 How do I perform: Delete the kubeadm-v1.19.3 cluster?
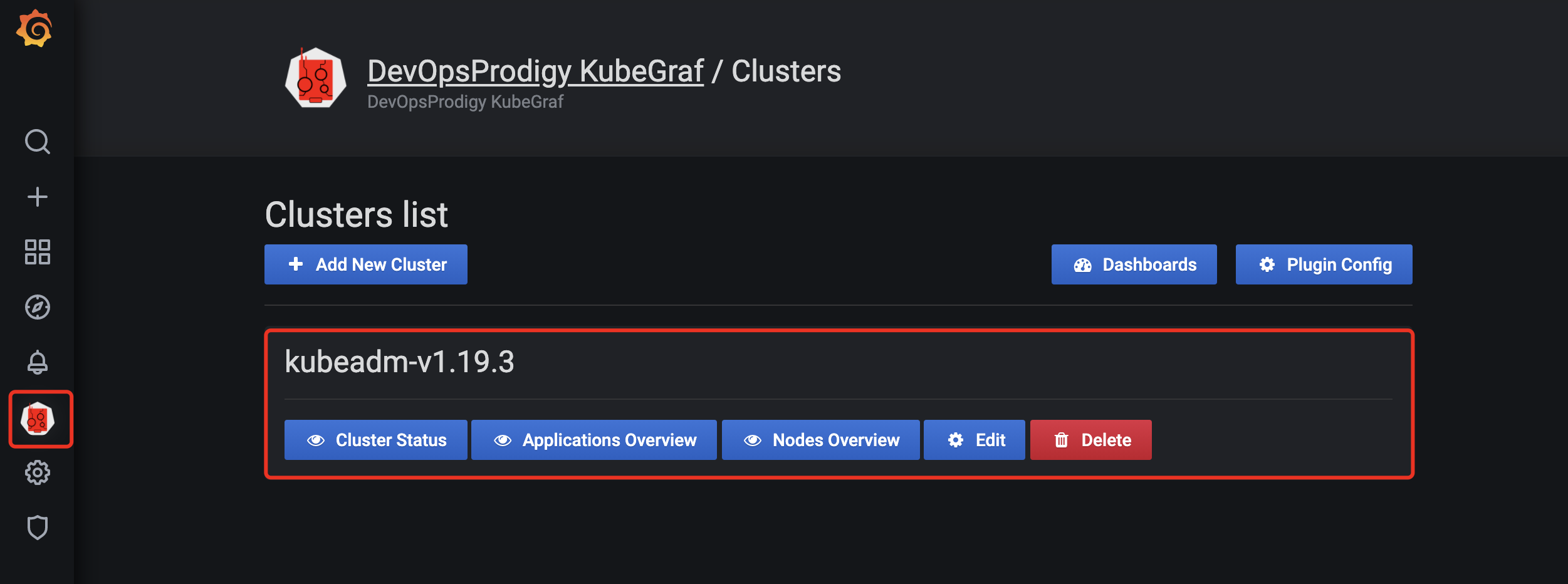tap(1091, 440)
